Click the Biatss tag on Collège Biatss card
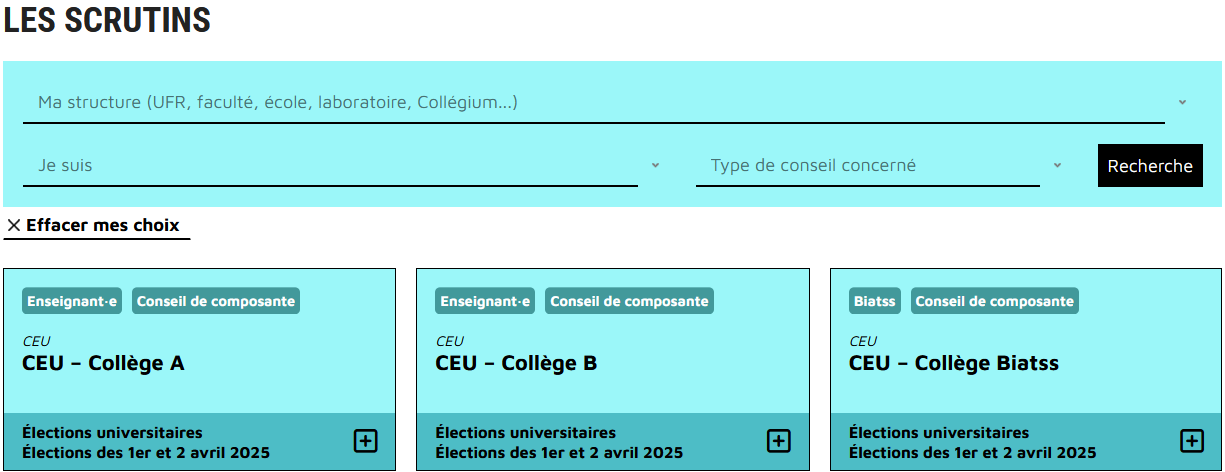1225x472 pixels. [875, 301]
